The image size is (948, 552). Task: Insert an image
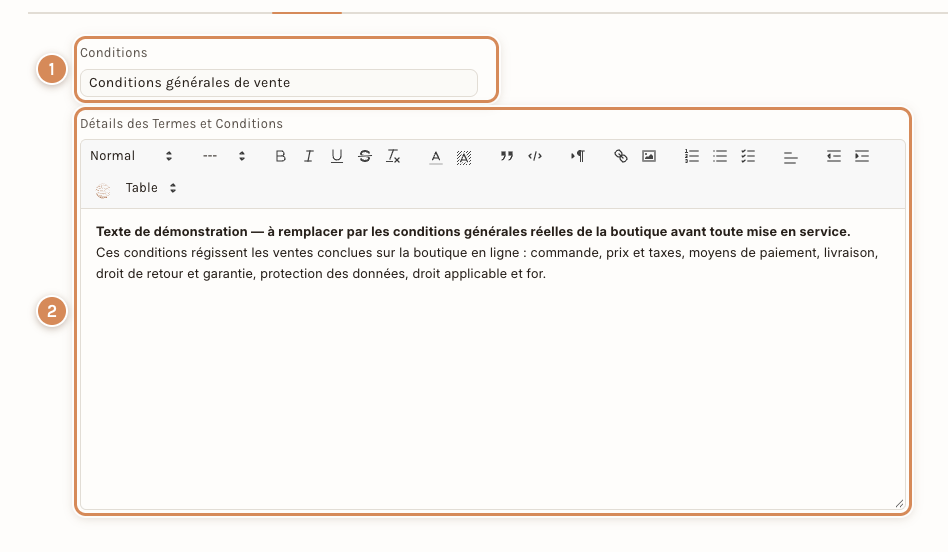pos(649,156)
